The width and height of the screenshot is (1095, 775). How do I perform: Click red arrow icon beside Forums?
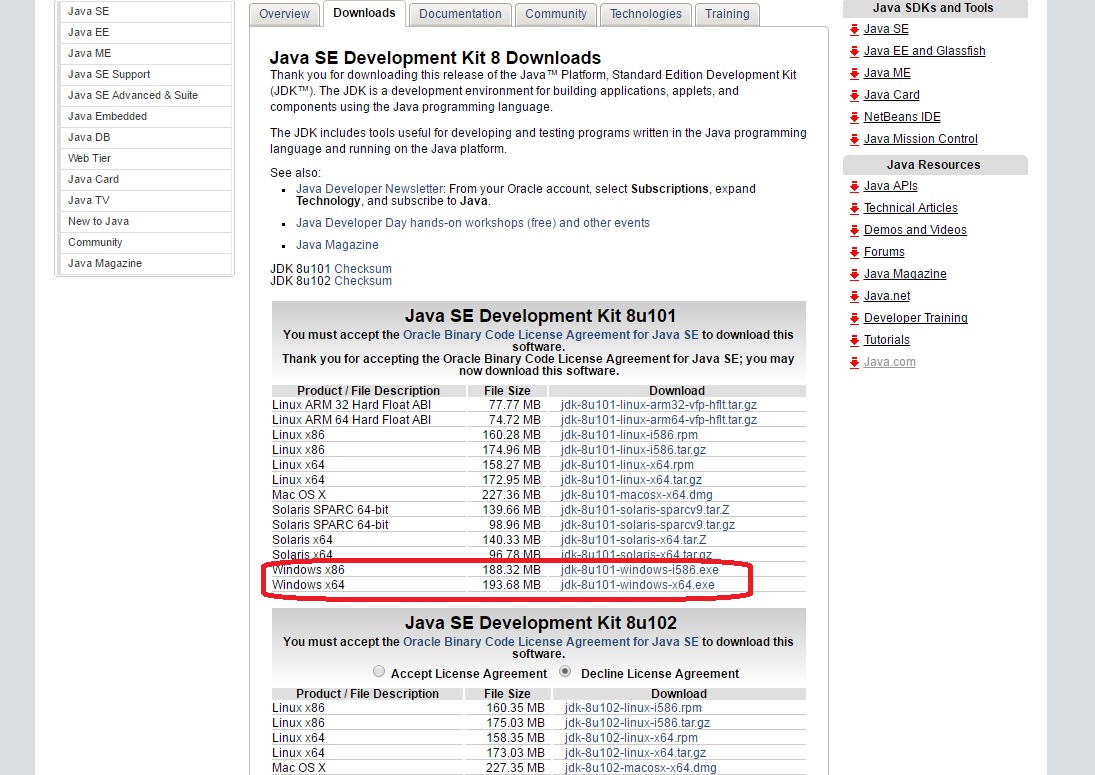(854, 253)
